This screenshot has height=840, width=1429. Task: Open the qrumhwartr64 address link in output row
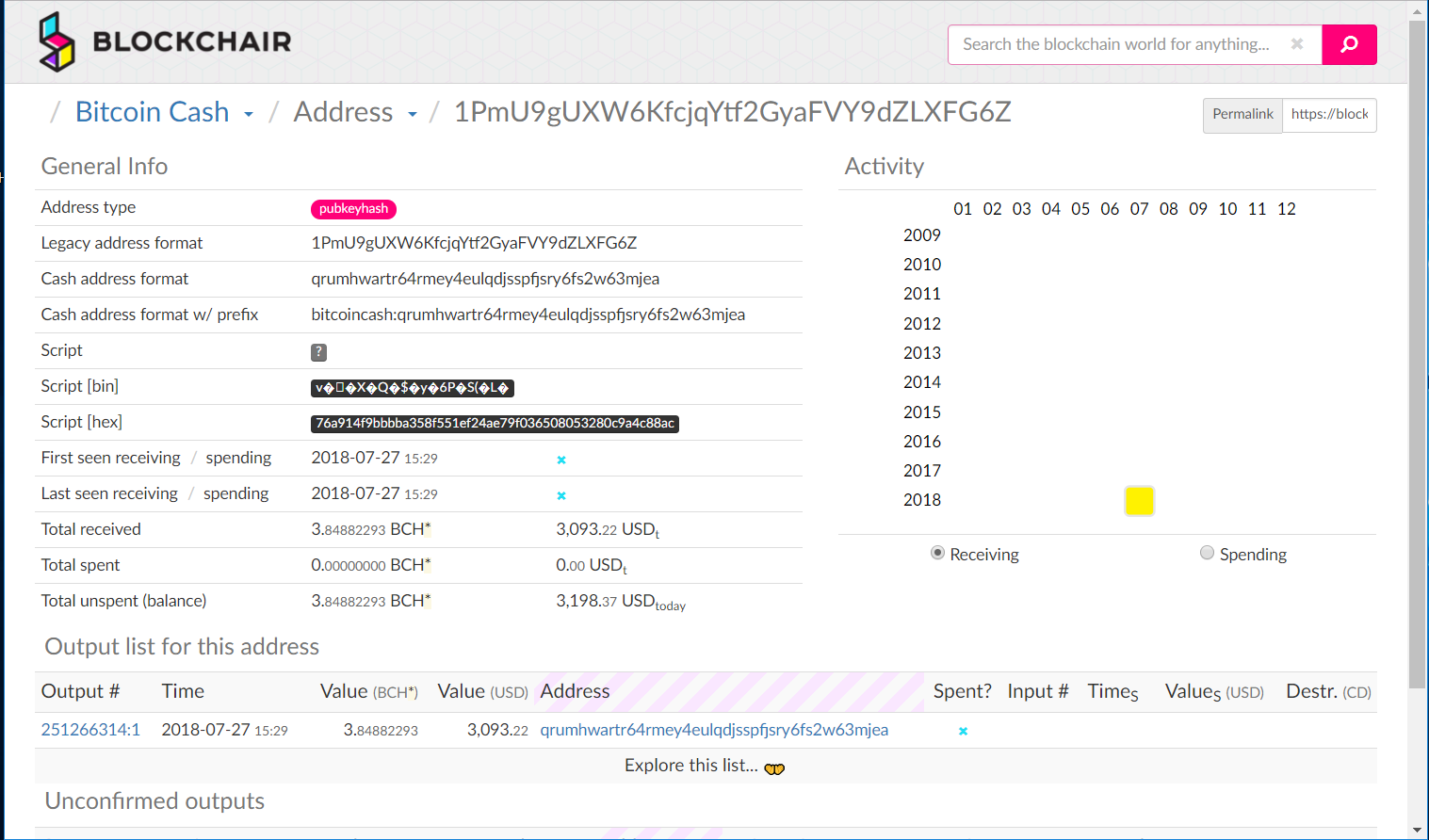pos(714,730)
